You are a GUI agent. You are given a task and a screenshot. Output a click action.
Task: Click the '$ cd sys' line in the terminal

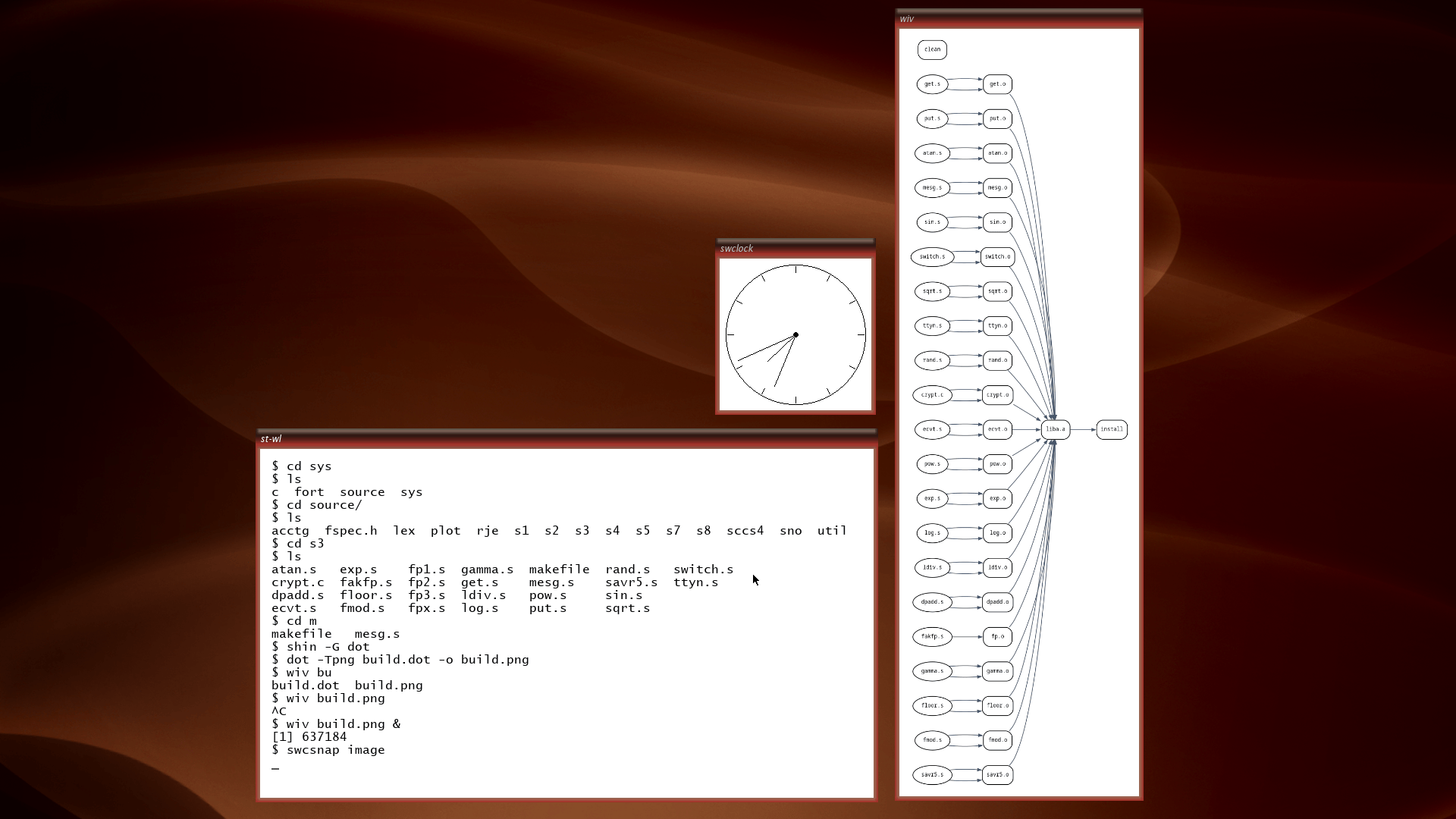point(302,466)
